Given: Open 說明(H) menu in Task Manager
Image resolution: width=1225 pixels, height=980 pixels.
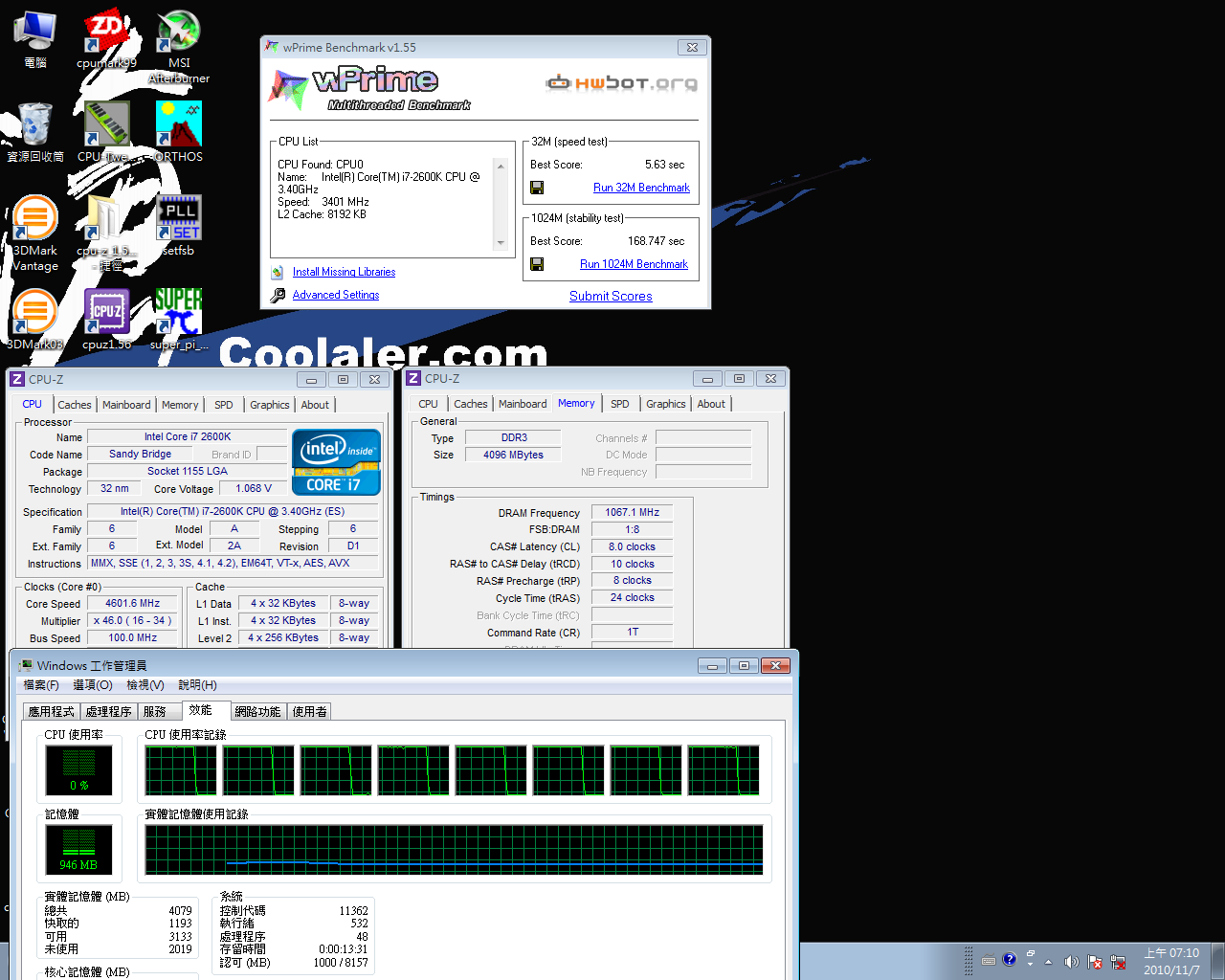Looking at the screenshot, I should tap(197, 685).
